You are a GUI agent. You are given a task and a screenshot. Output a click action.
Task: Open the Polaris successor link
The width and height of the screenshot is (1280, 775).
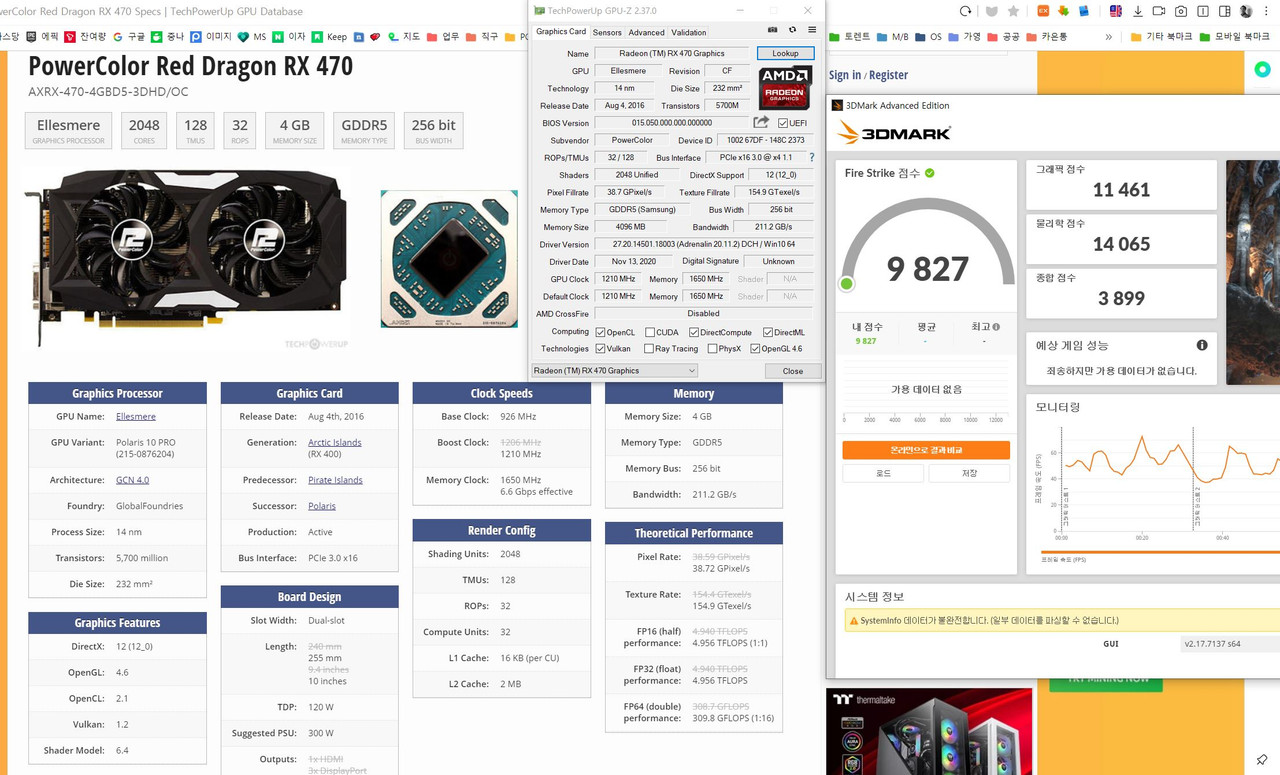(x=322, y=506)
